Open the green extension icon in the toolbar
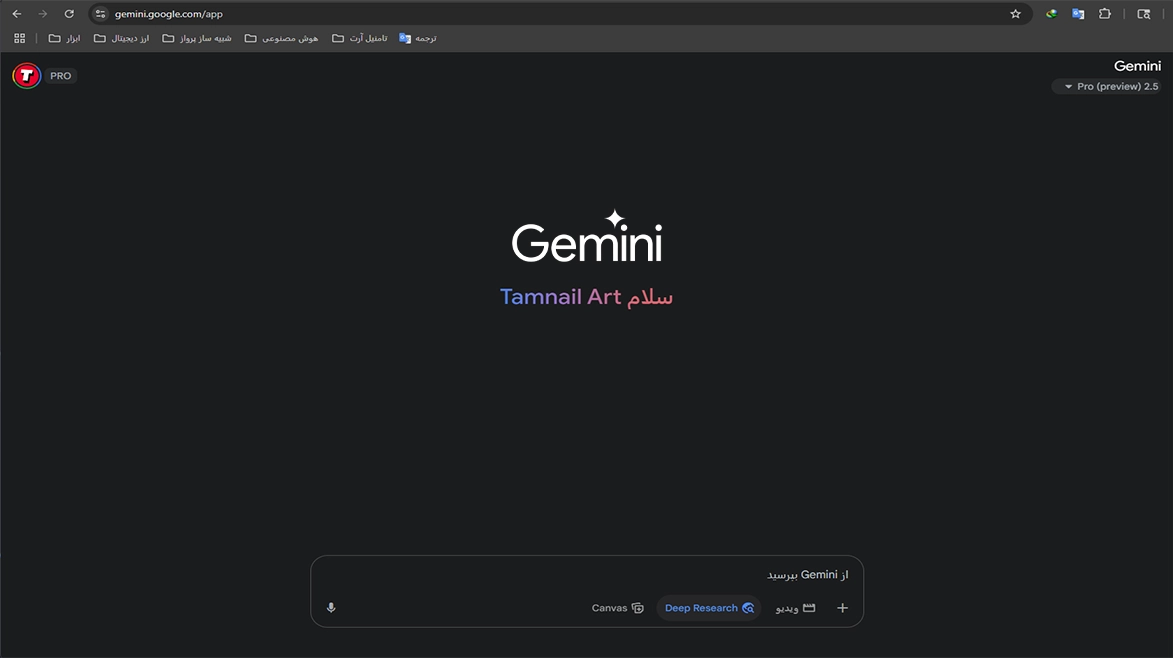The height and width of the screenshot is (658, 1173). (1051, 13)
